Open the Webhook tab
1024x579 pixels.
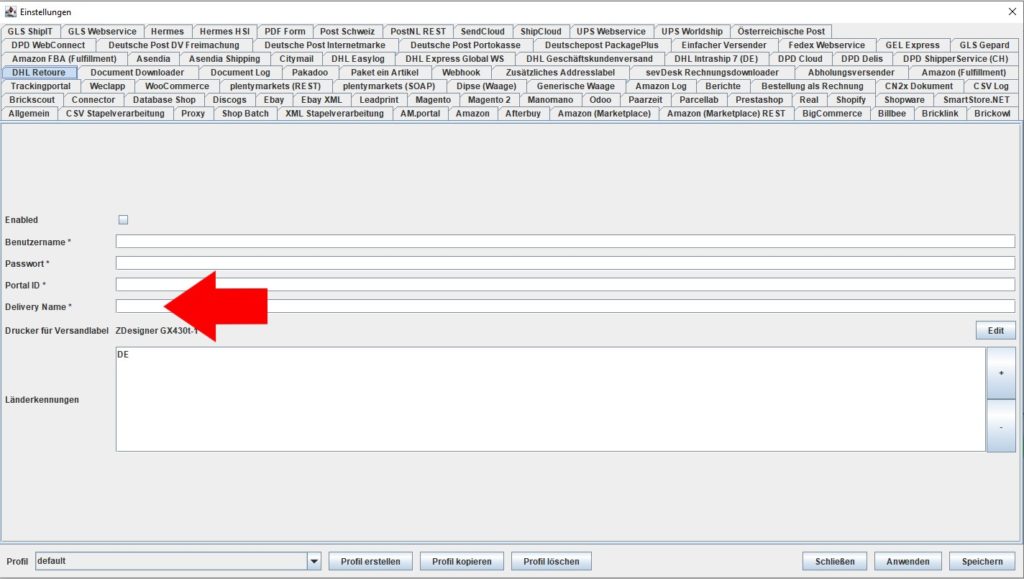[461, 72]
